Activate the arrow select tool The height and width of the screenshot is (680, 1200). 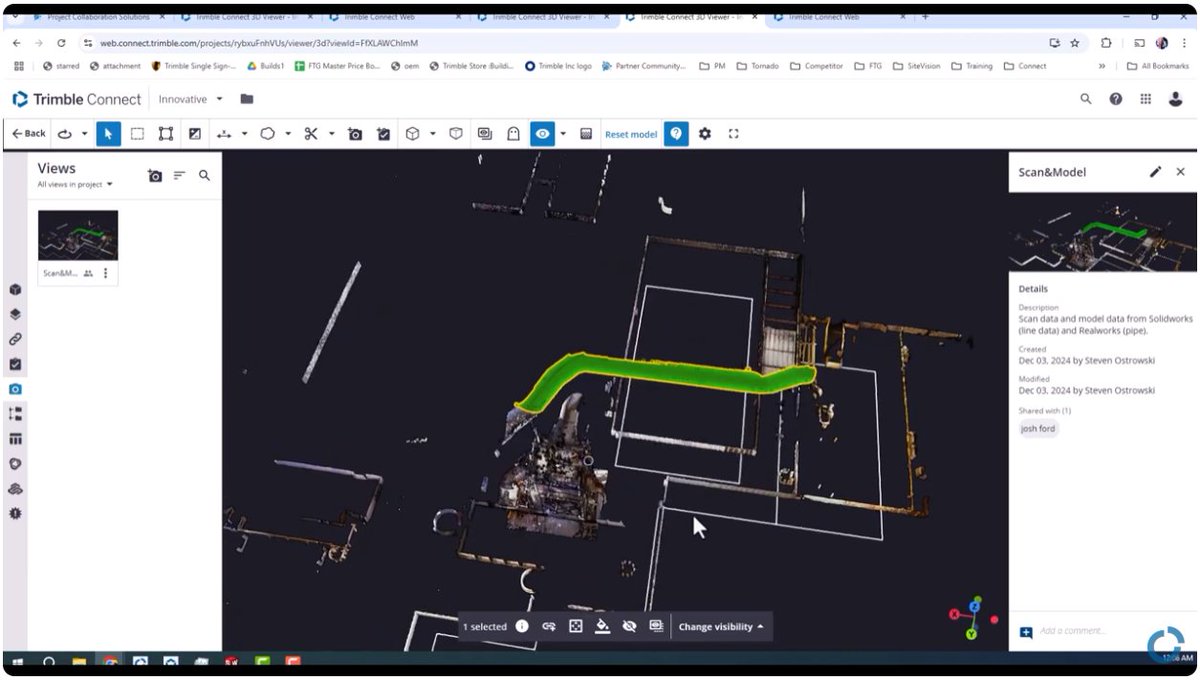[x=108, y=133]
